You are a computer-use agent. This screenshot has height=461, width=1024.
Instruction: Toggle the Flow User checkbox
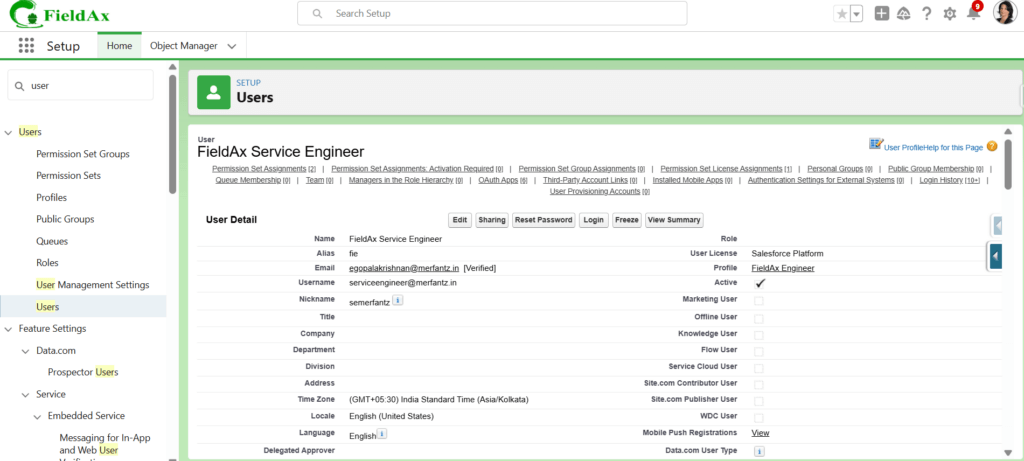(x=758, y=351)
